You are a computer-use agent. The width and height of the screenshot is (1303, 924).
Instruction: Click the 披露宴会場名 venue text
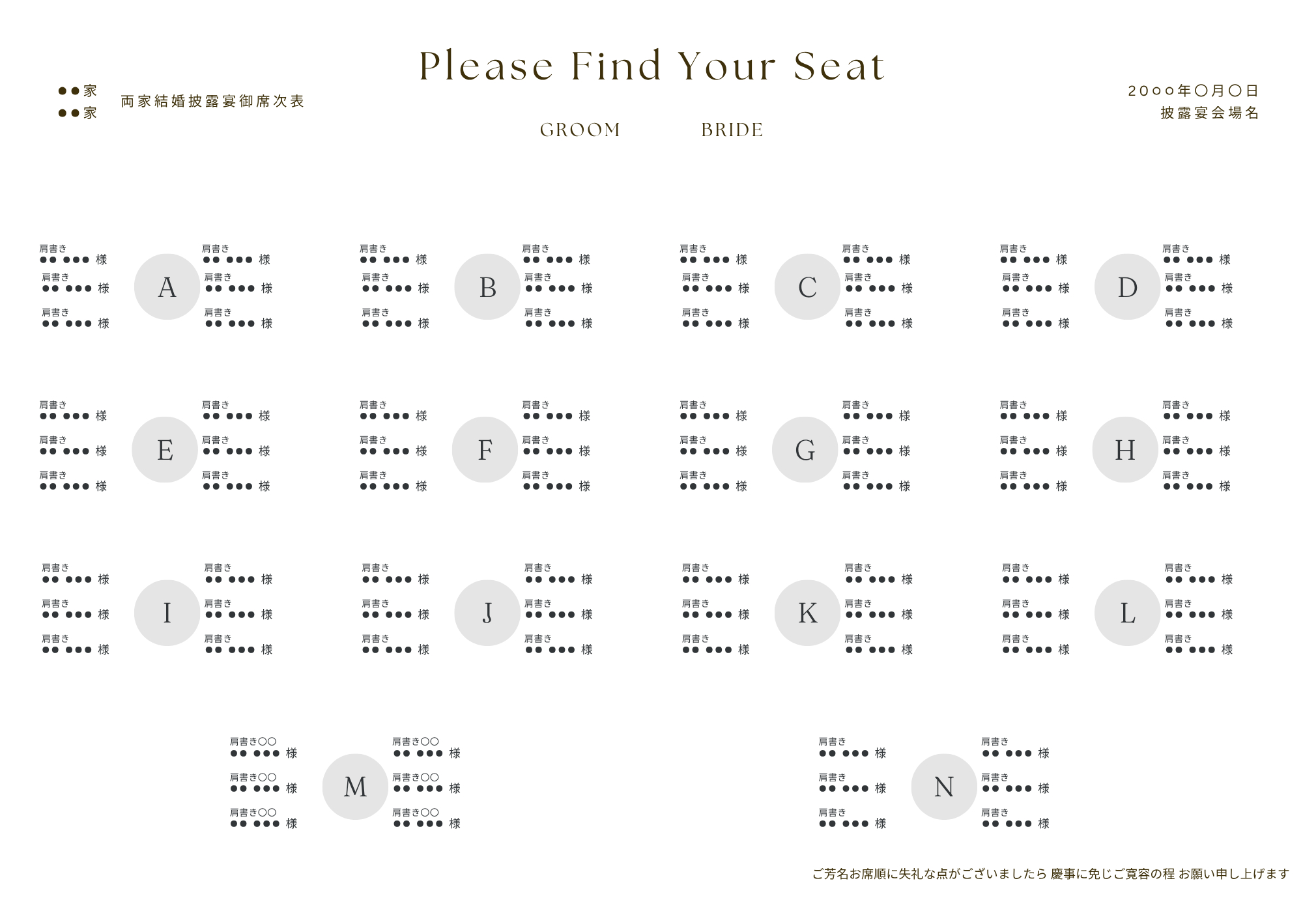(1209, 113)
